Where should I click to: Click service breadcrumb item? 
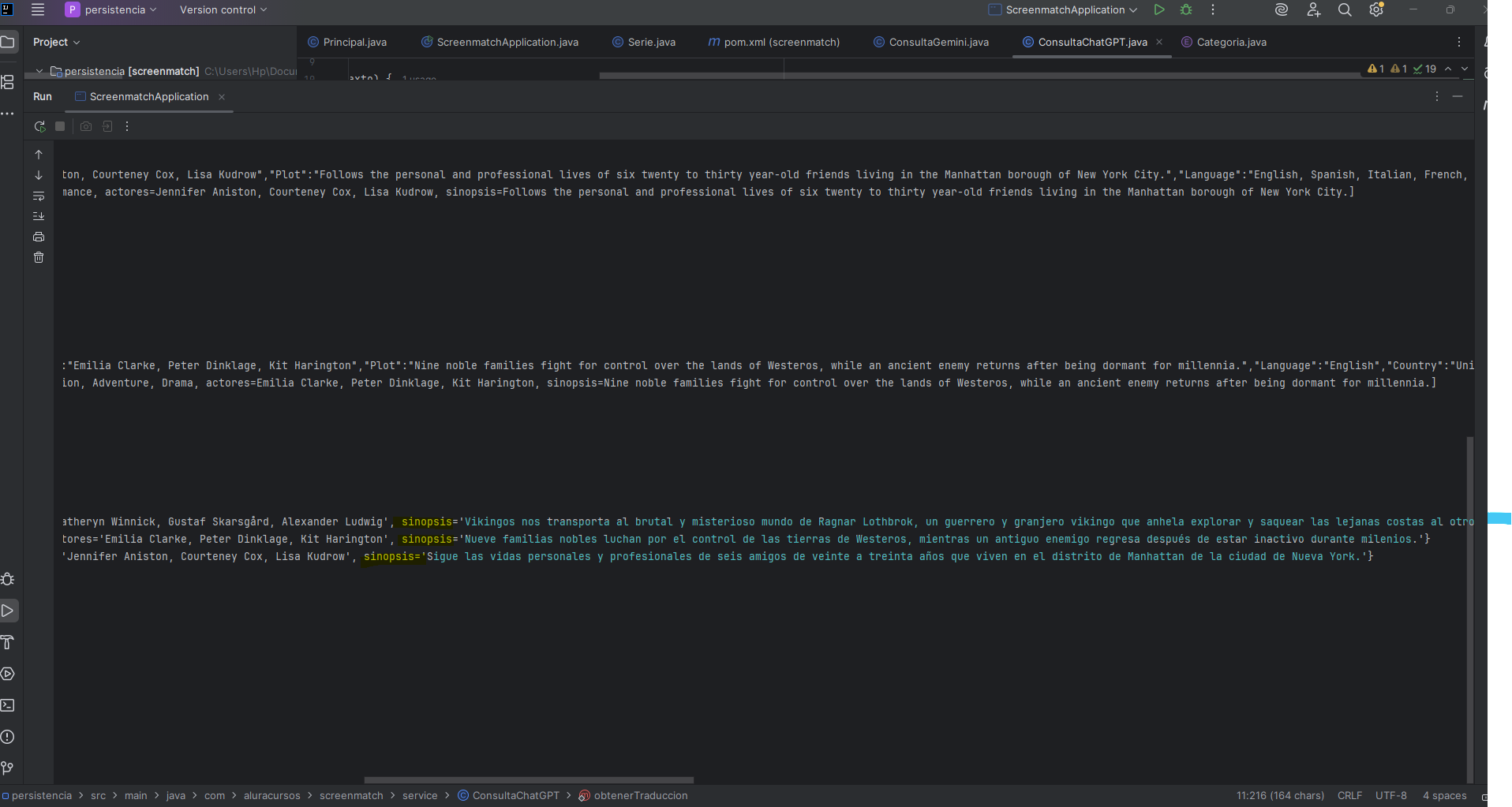[x=420, y=796]
